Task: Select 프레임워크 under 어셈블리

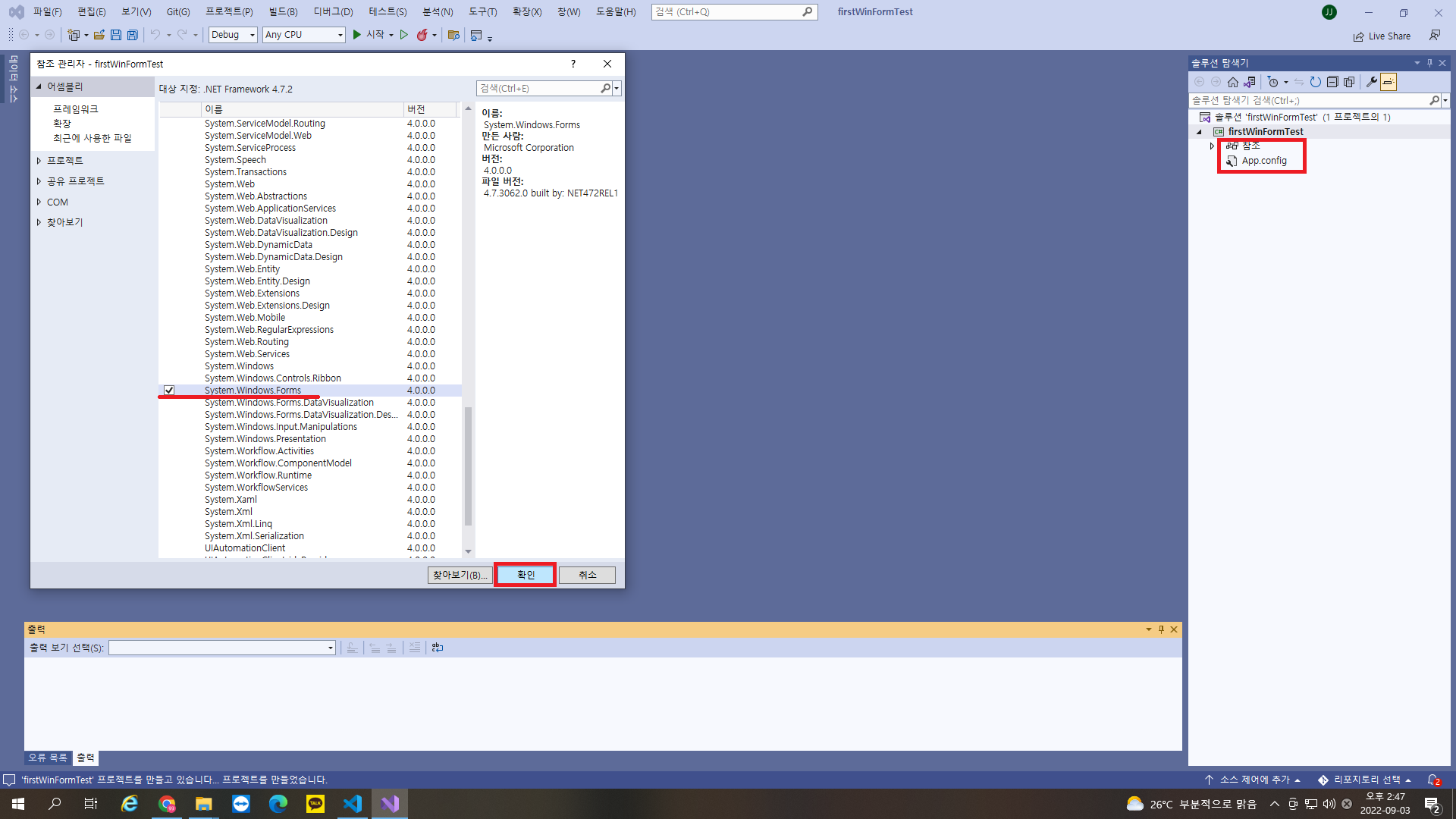Action: click(76, 109)
